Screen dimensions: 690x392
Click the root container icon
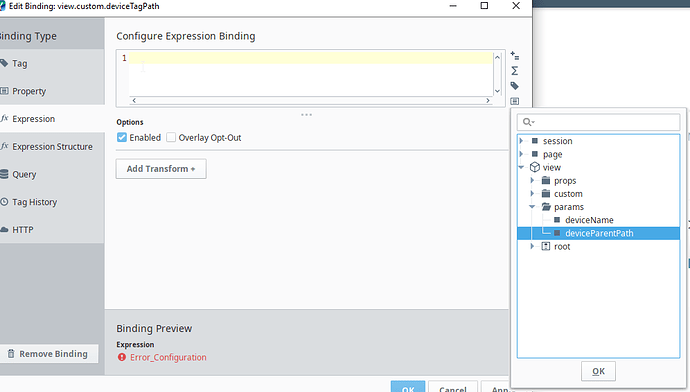(546, 246)
